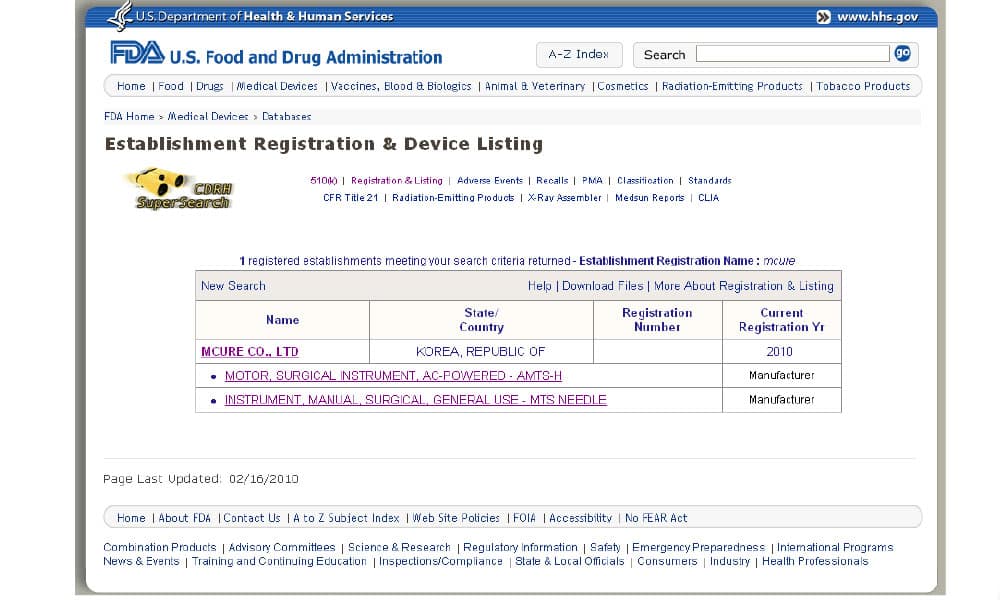Open the Safety footer link
The height and width of the screenshot is (600, 1000).
pos(605,548)
